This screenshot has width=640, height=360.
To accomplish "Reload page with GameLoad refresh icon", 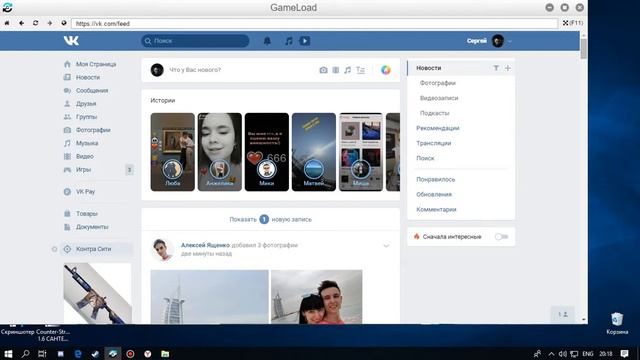I will [36, 23].
